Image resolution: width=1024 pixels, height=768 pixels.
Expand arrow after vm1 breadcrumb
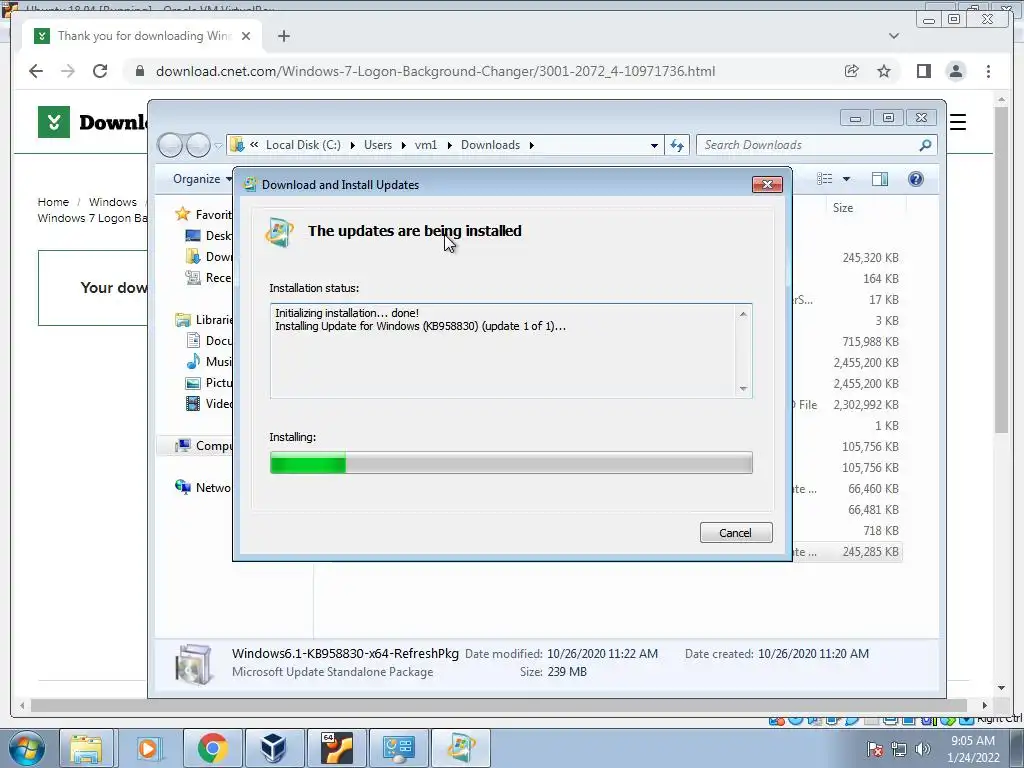449,145
